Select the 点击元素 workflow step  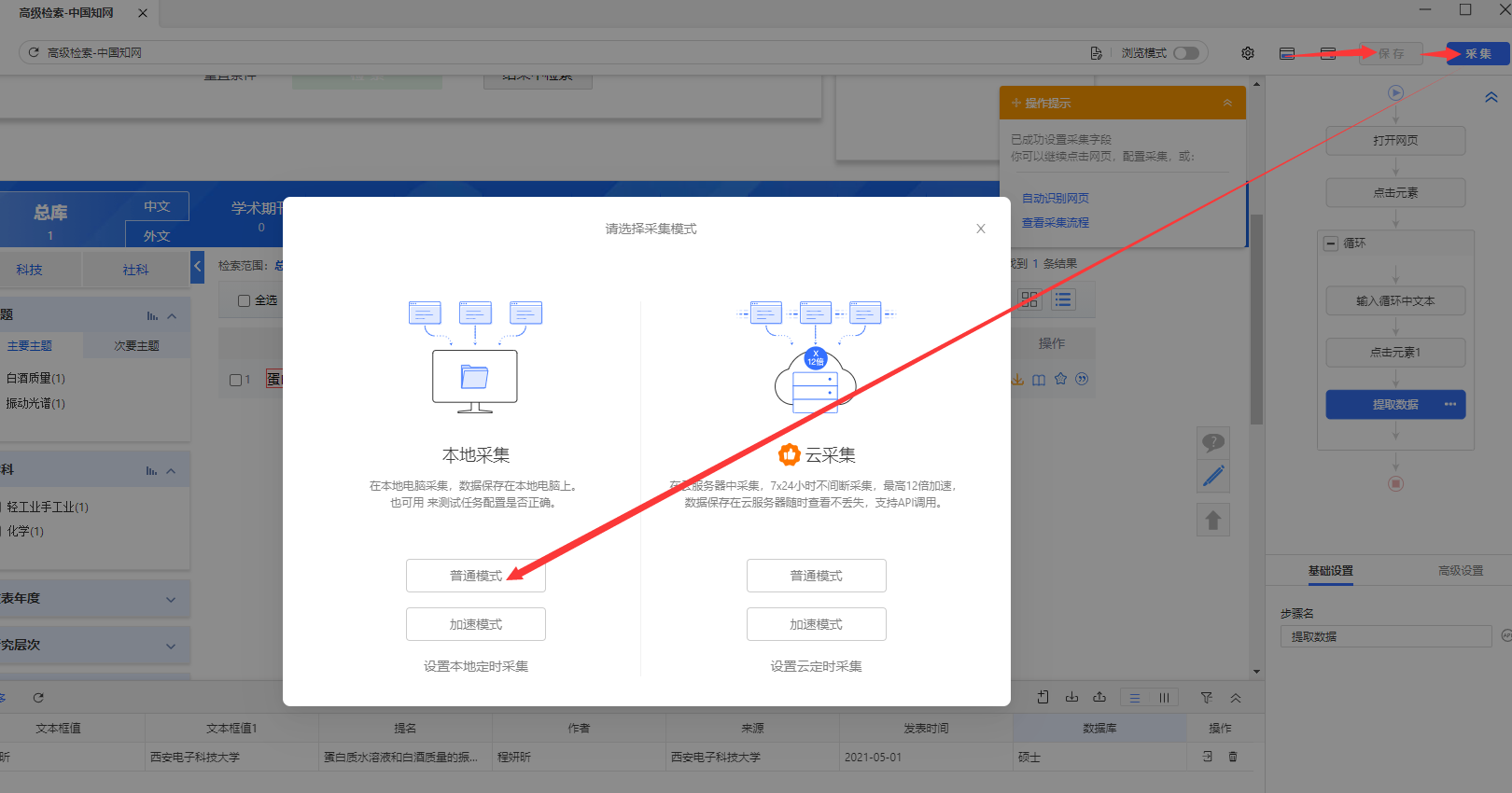(1395, 193)
